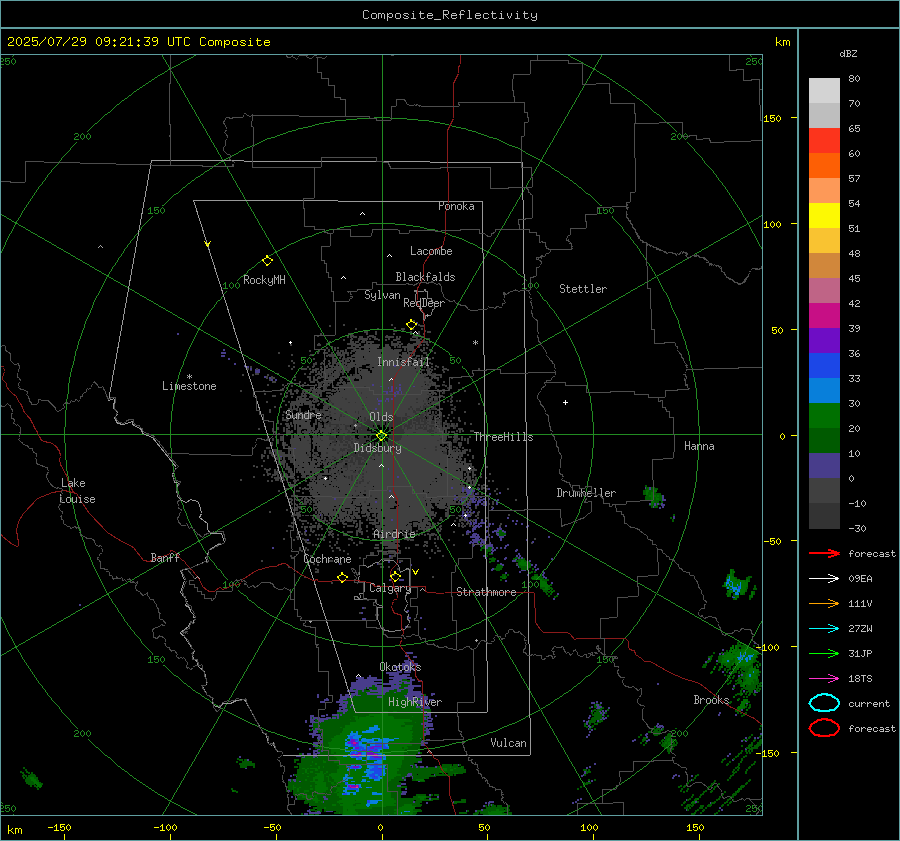
Task: Click the yellow diamond marker at RockyMH
Action: point(267,261)
